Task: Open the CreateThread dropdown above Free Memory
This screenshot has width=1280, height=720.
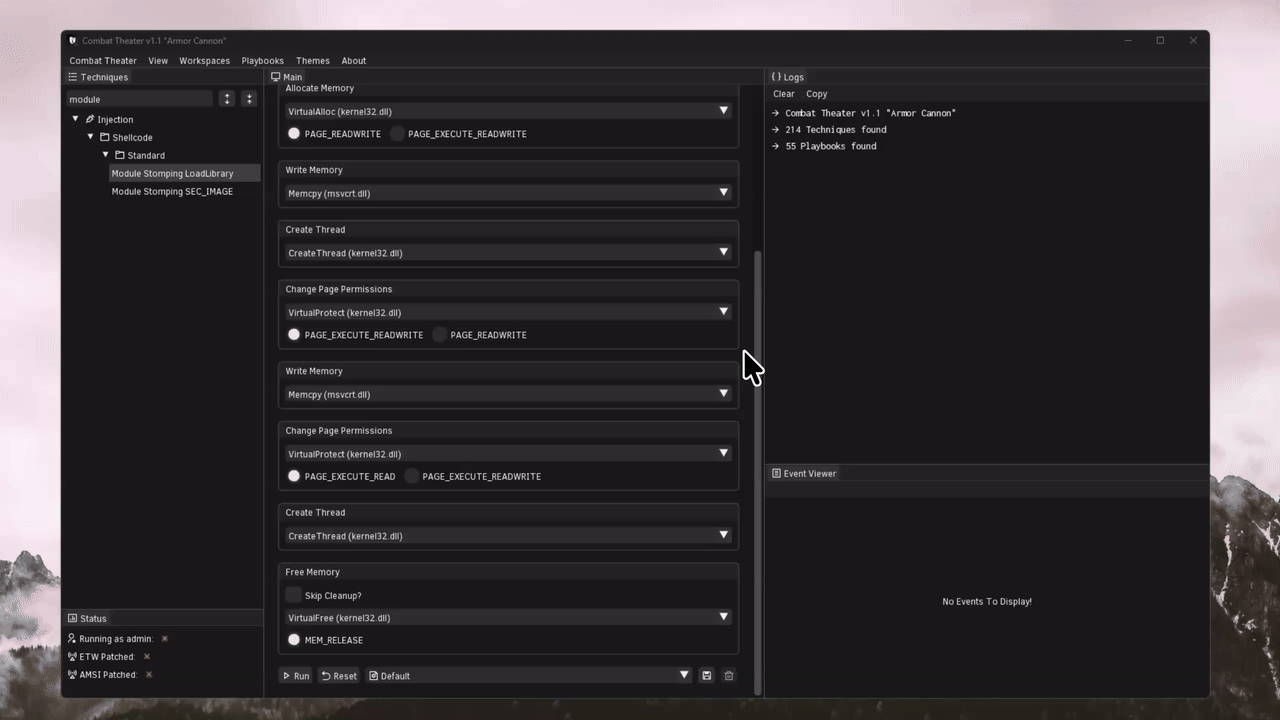Action: point(508,536)
